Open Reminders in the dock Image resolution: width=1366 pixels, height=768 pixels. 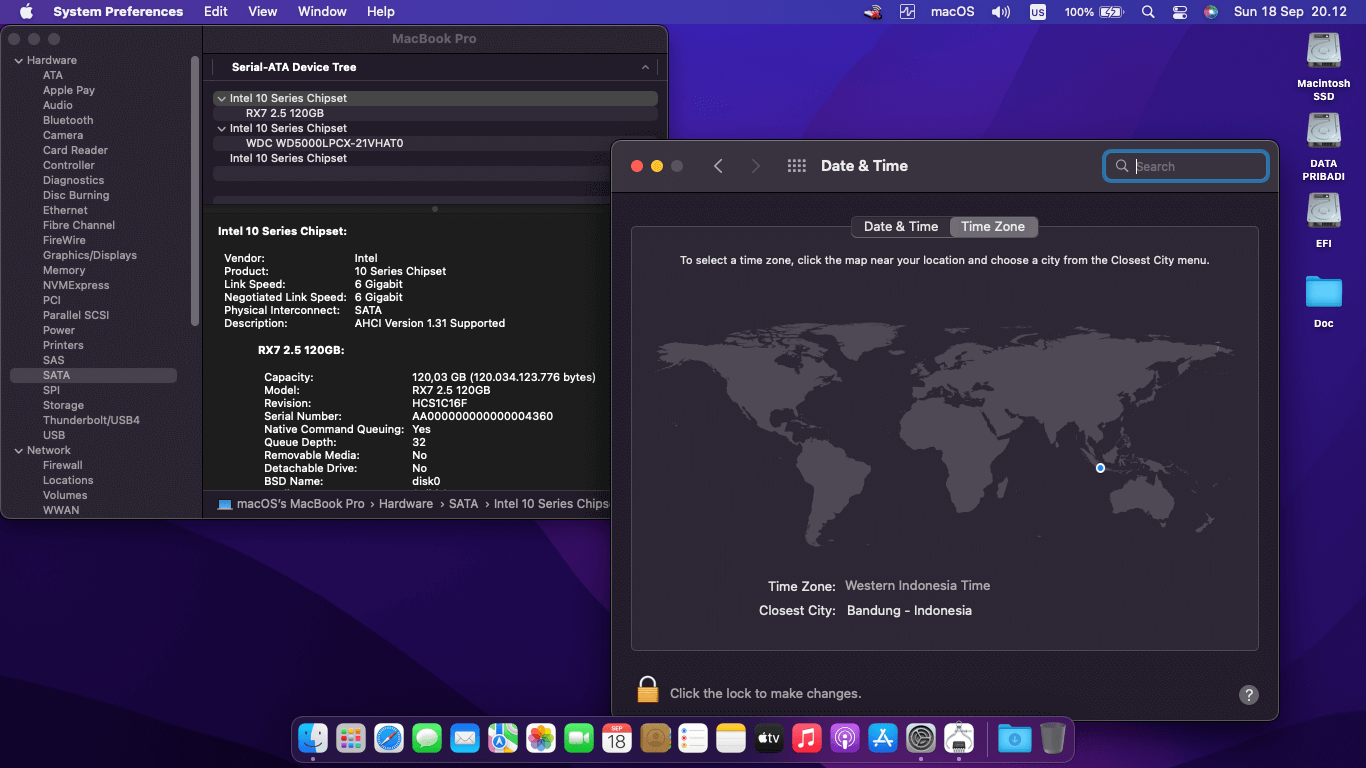(693, 739)
